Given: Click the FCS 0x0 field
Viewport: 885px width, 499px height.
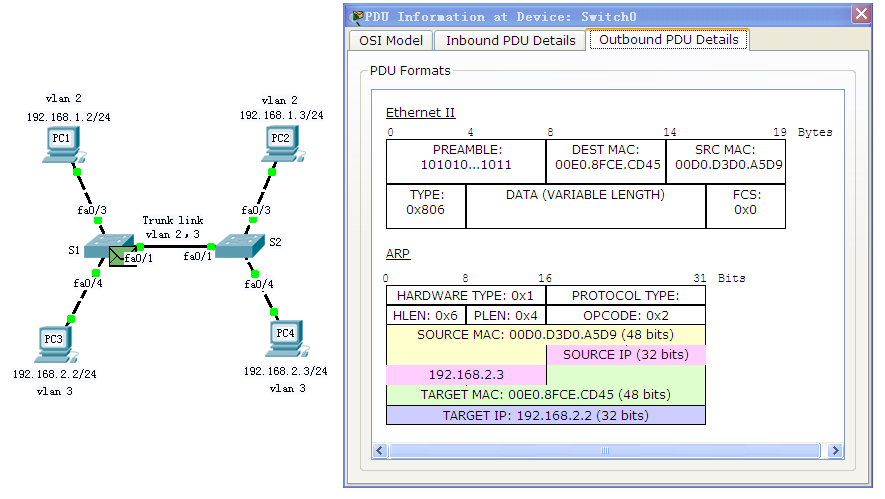Looking at the screenshot, I should click(746, 206).
